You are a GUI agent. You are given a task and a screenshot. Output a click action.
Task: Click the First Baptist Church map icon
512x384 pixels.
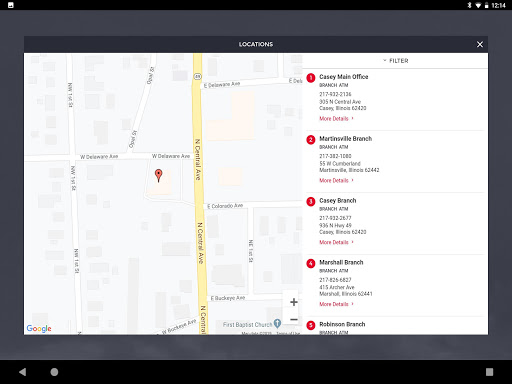click(x=277, y=323)
